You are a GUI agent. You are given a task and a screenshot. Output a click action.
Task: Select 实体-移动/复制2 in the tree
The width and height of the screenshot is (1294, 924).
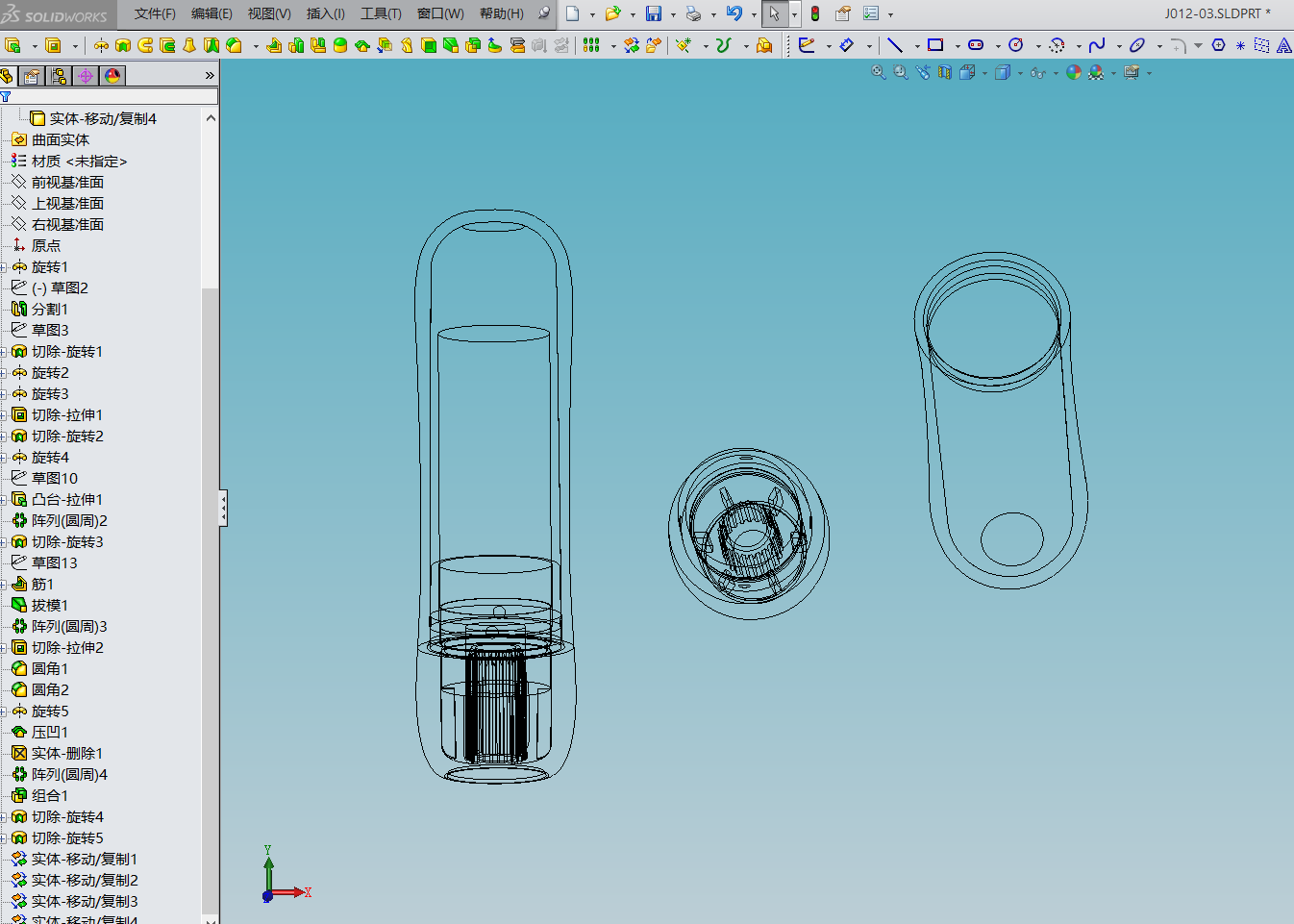(85, 881)
